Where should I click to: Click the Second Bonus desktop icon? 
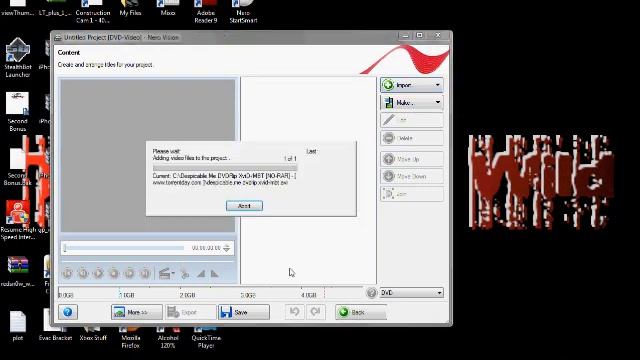tap(18, 112)
